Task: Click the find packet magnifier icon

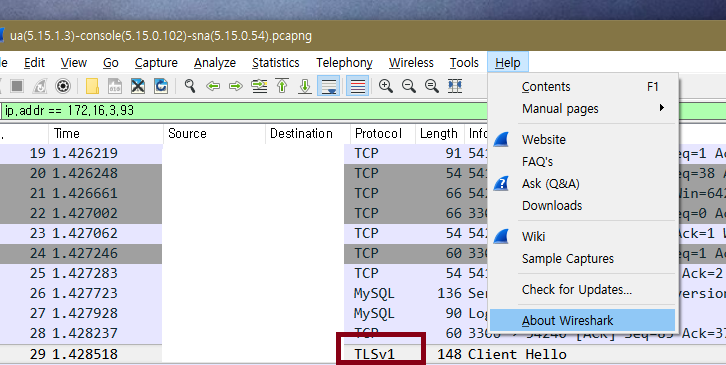Action: coord(190,86)
